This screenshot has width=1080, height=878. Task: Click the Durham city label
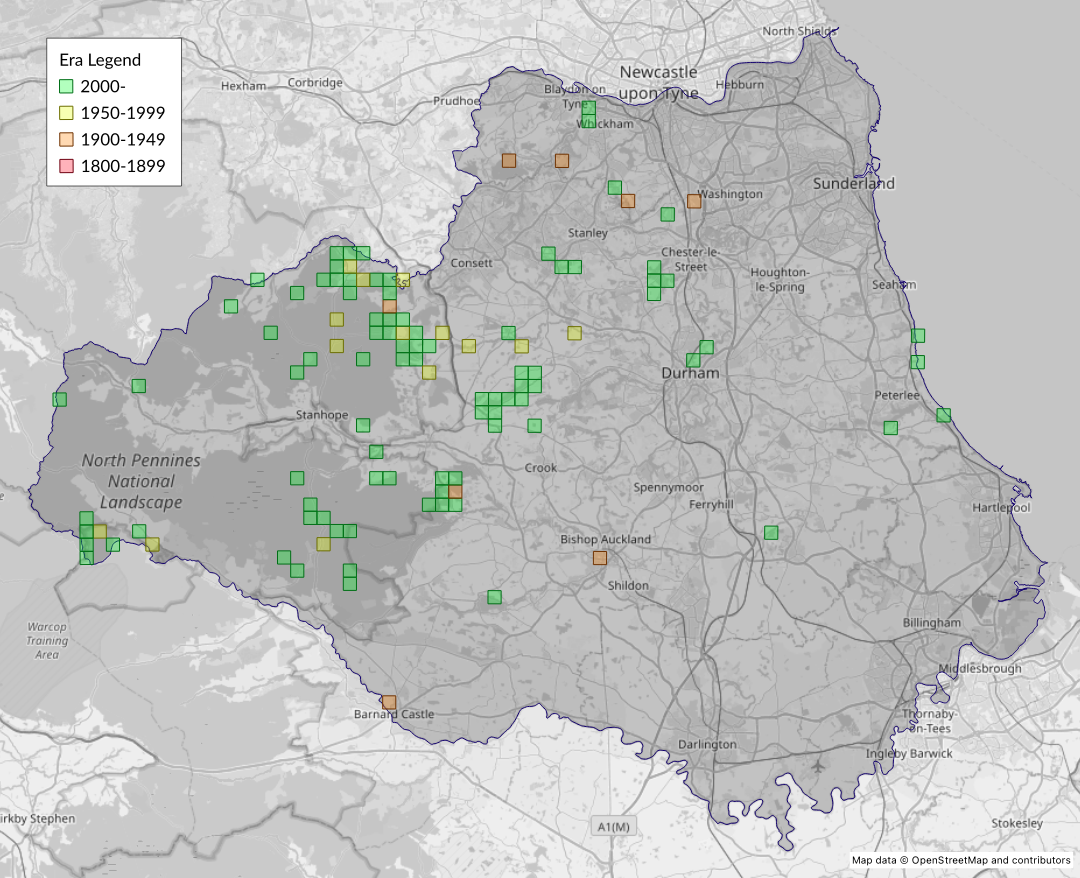pos(690,373)
